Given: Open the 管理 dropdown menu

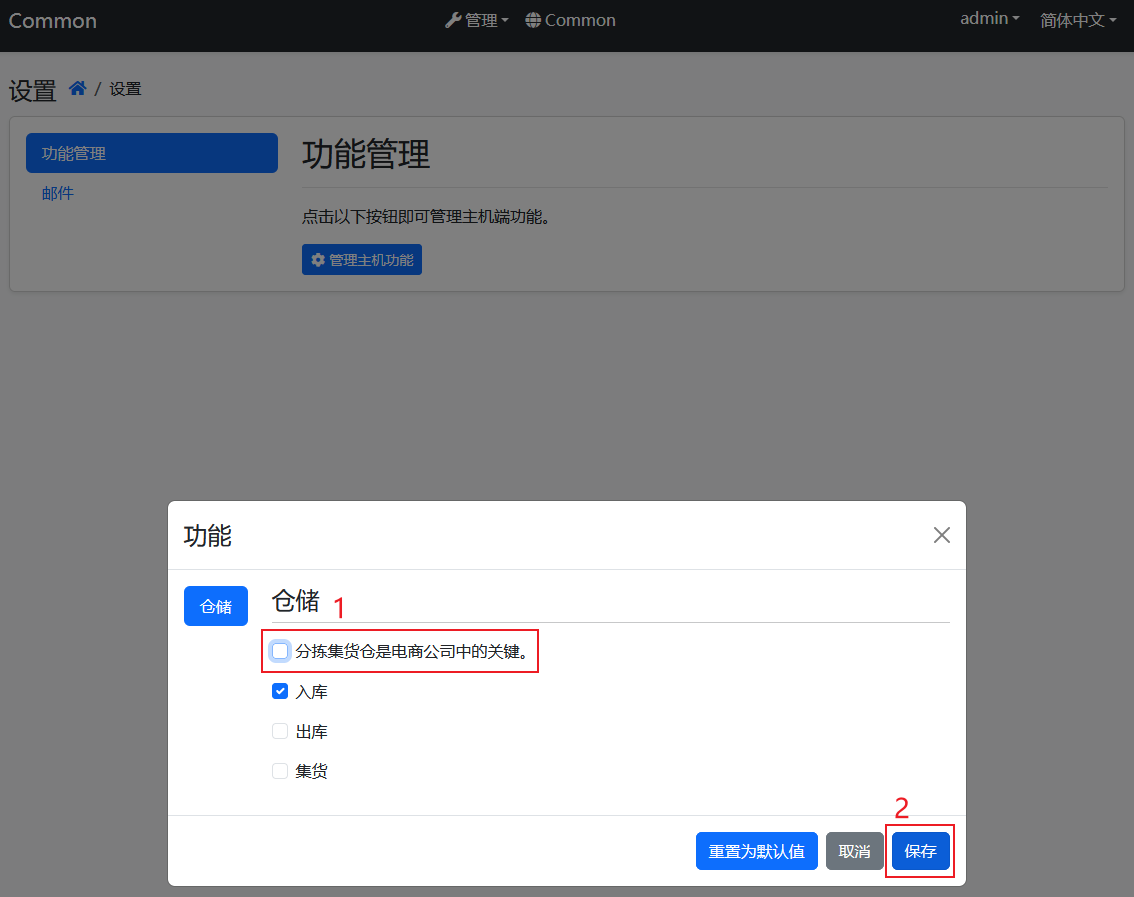Looking at the screenshot, I should click(477, 20).
